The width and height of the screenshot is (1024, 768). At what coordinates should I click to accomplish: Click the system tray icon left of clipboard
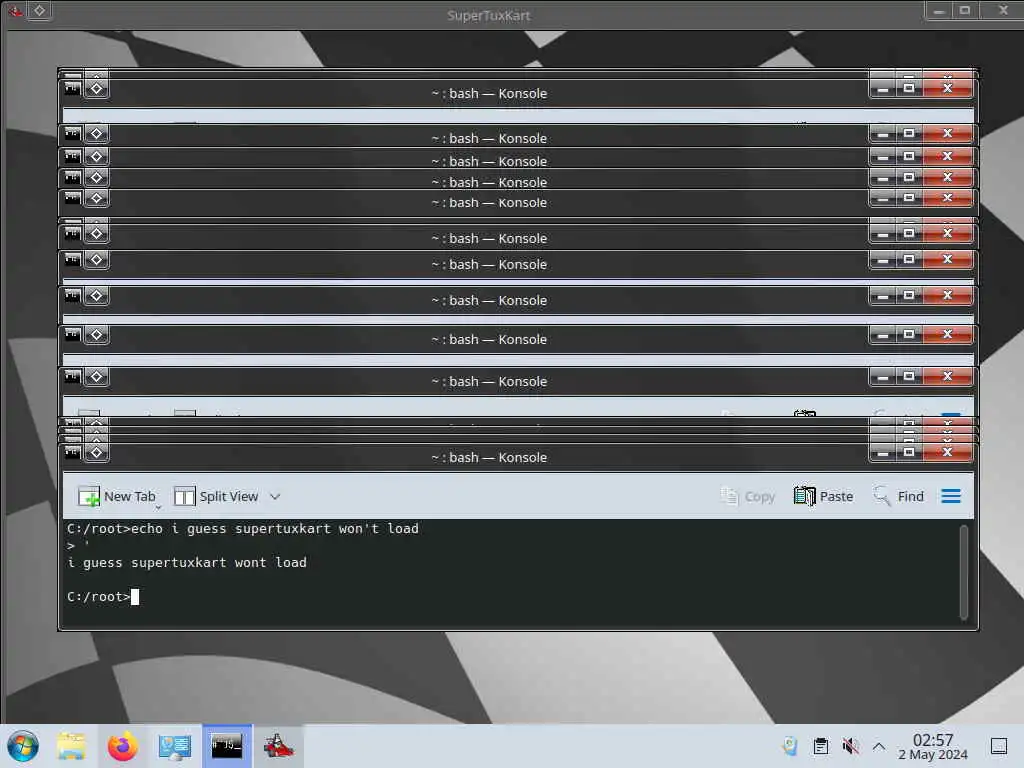point(790,746)
